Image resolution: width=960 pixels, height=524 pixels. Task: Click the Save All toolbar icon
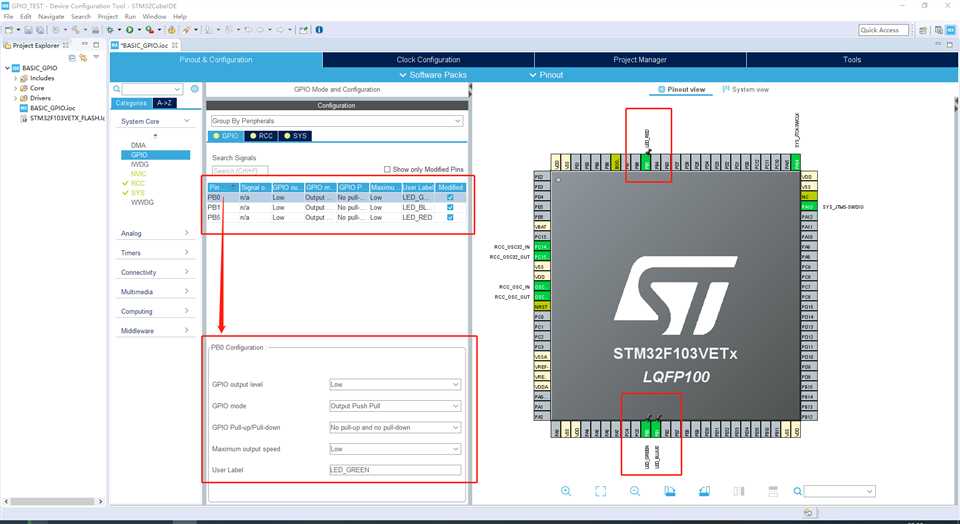coord(40,29)
